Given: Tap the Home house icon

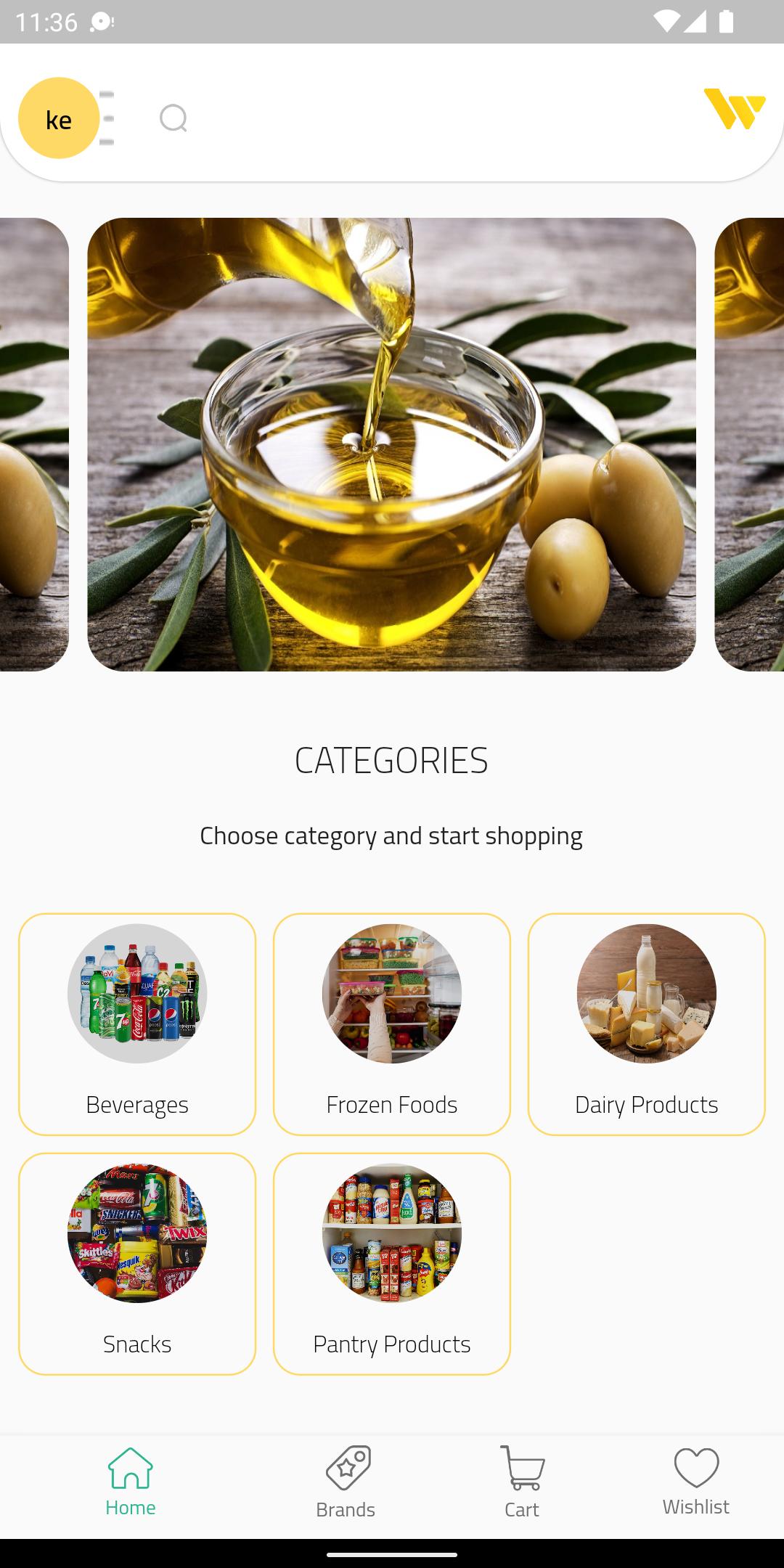Looking at the screenshot, I should coord(131,1468).
